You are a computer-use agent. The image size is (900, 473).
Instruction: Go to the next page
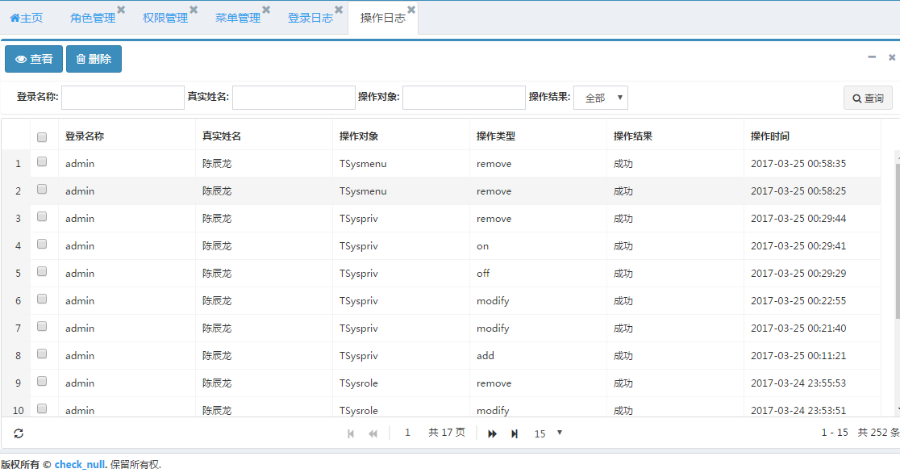(x=492, y=434)
